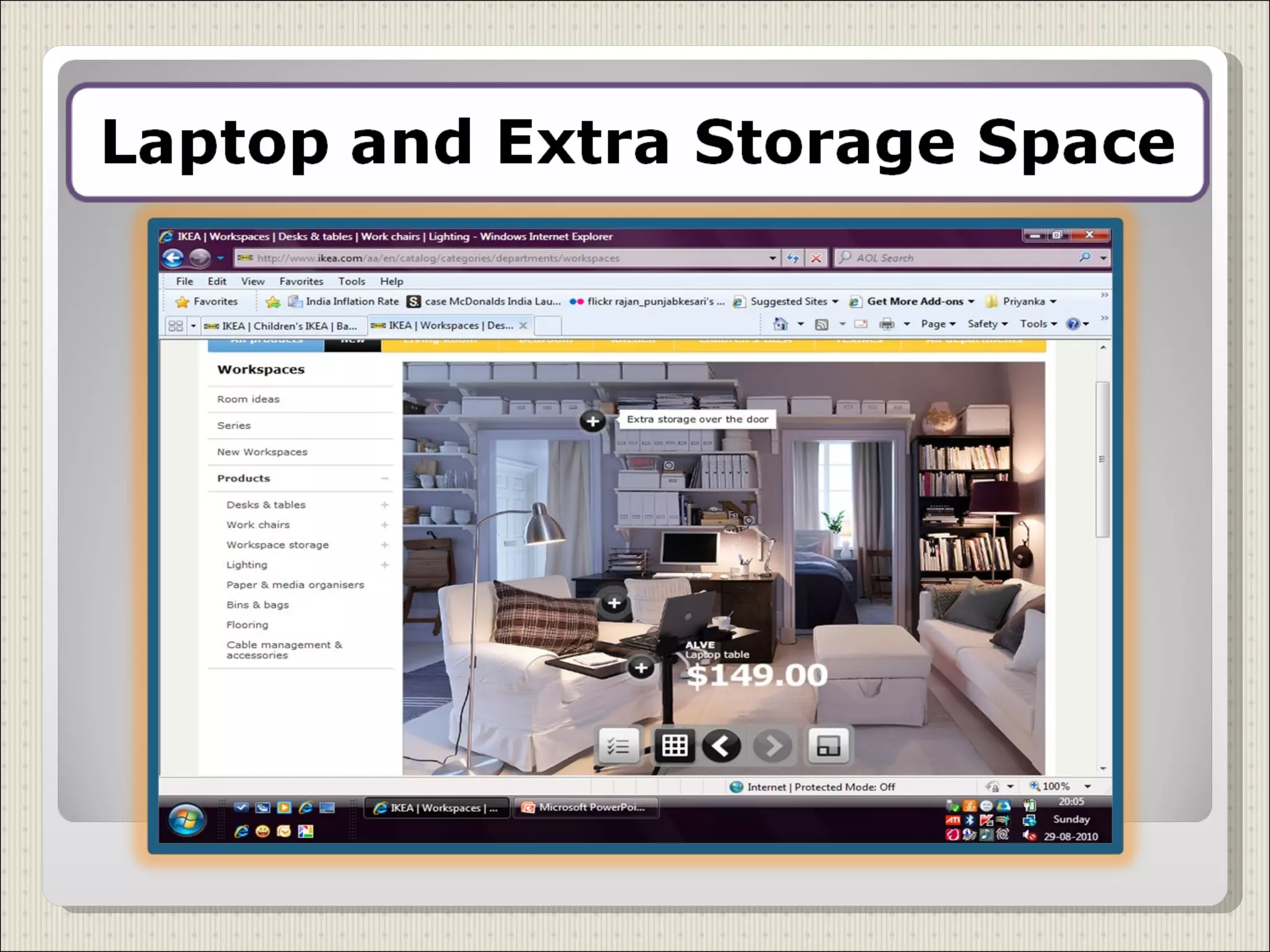Collapse the Products section

(384, 478)
